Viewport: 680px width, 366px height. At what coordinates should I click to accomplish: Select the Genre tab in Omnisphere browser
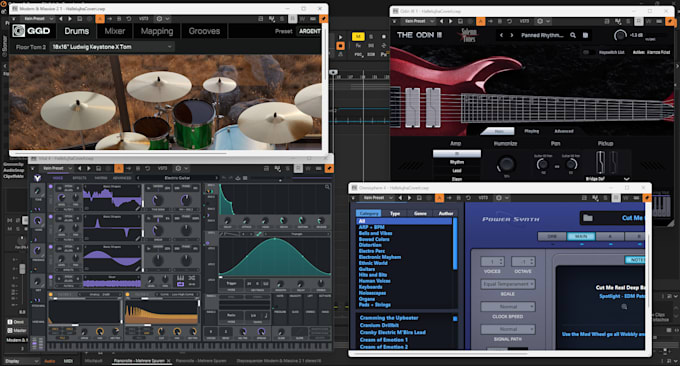pyautogui.click(x=420, y=213)
